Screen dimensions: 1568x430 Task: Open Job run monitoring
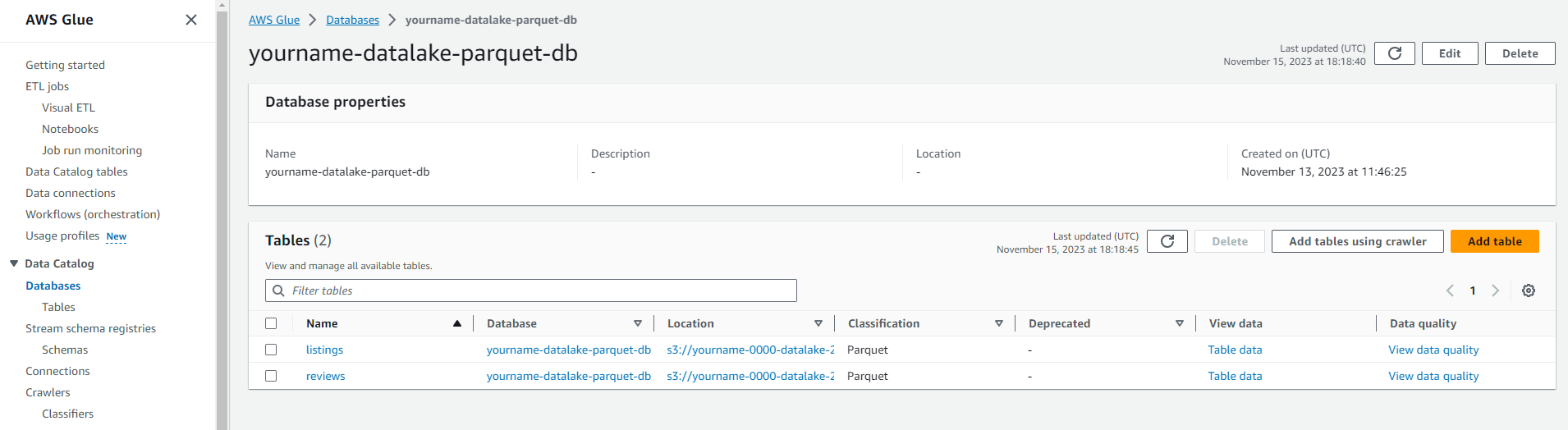coord(92,150)
